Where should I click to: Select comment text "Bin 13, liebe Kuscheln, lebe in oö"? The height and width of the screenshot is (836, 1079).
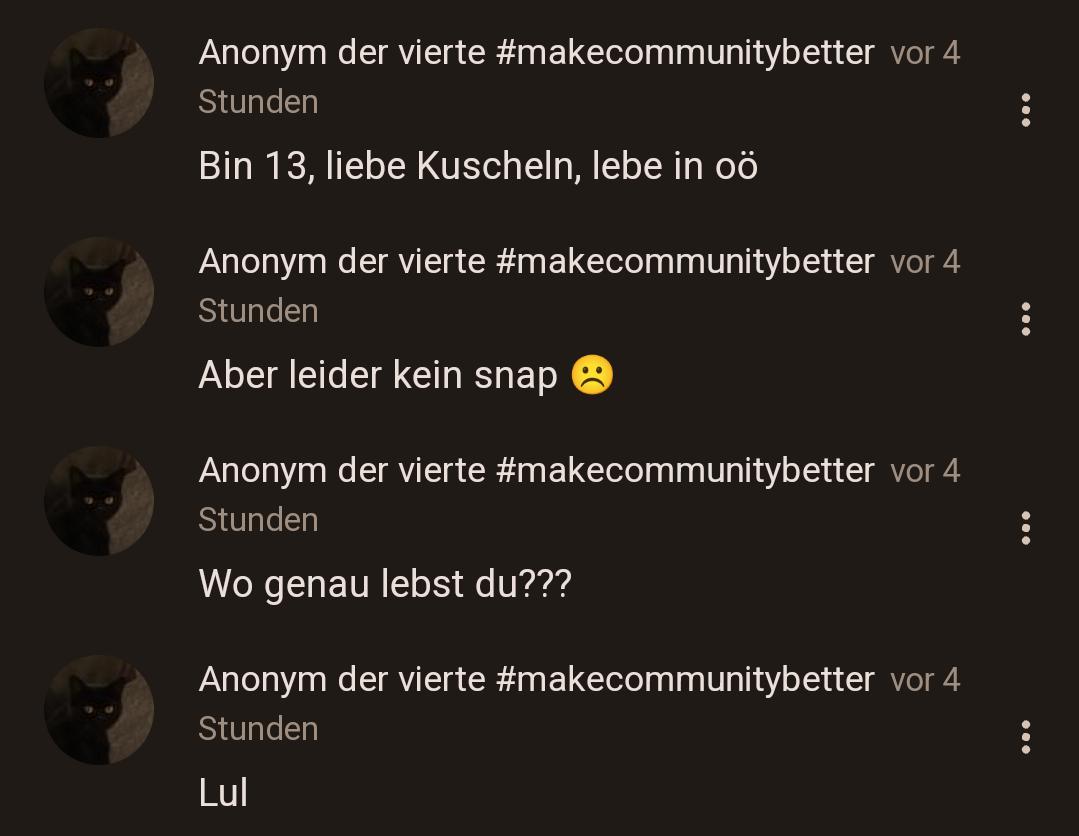pos(478,166)
